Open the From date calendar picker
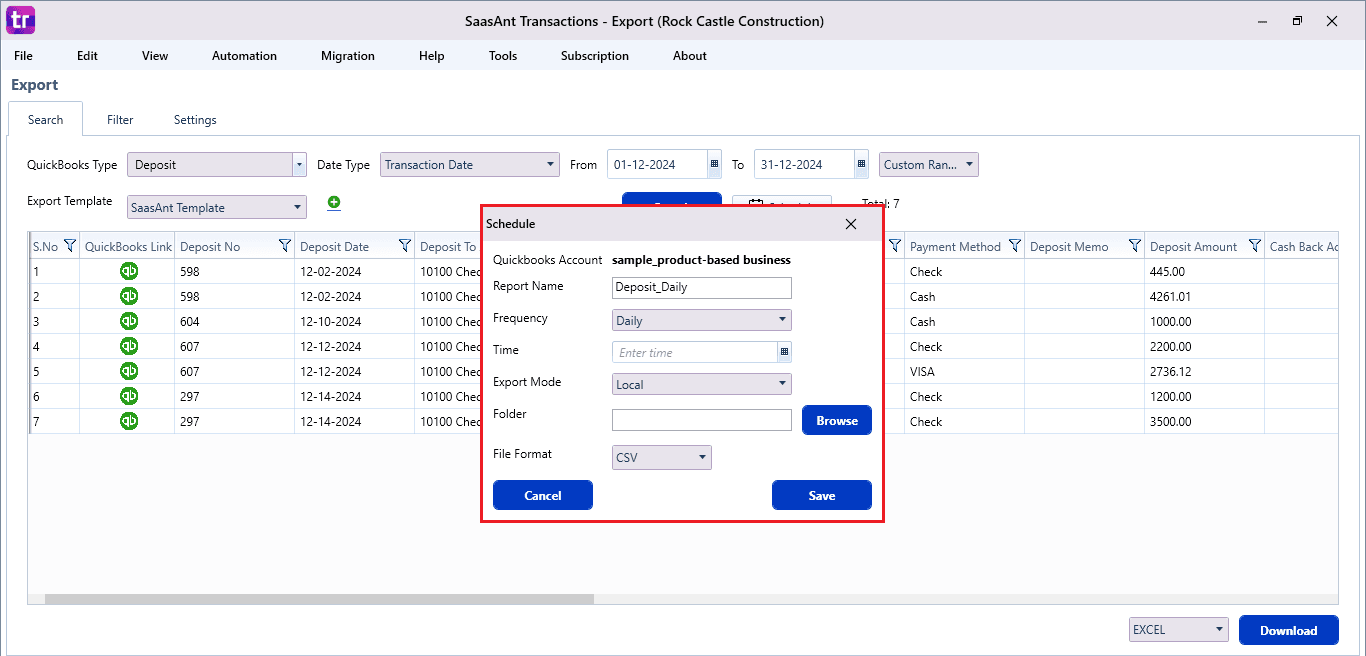 714,165
